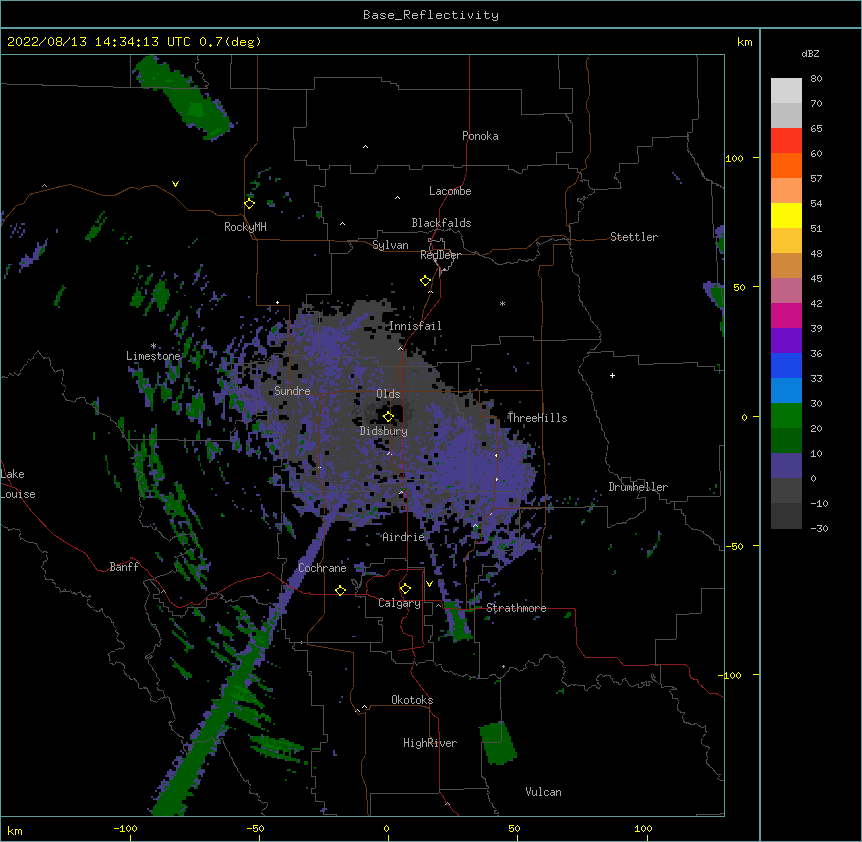The height and width of the screenshot is (842, 862).
Task: Click the white caret marker west of Lacombe
Action: [x=397, y=198]
